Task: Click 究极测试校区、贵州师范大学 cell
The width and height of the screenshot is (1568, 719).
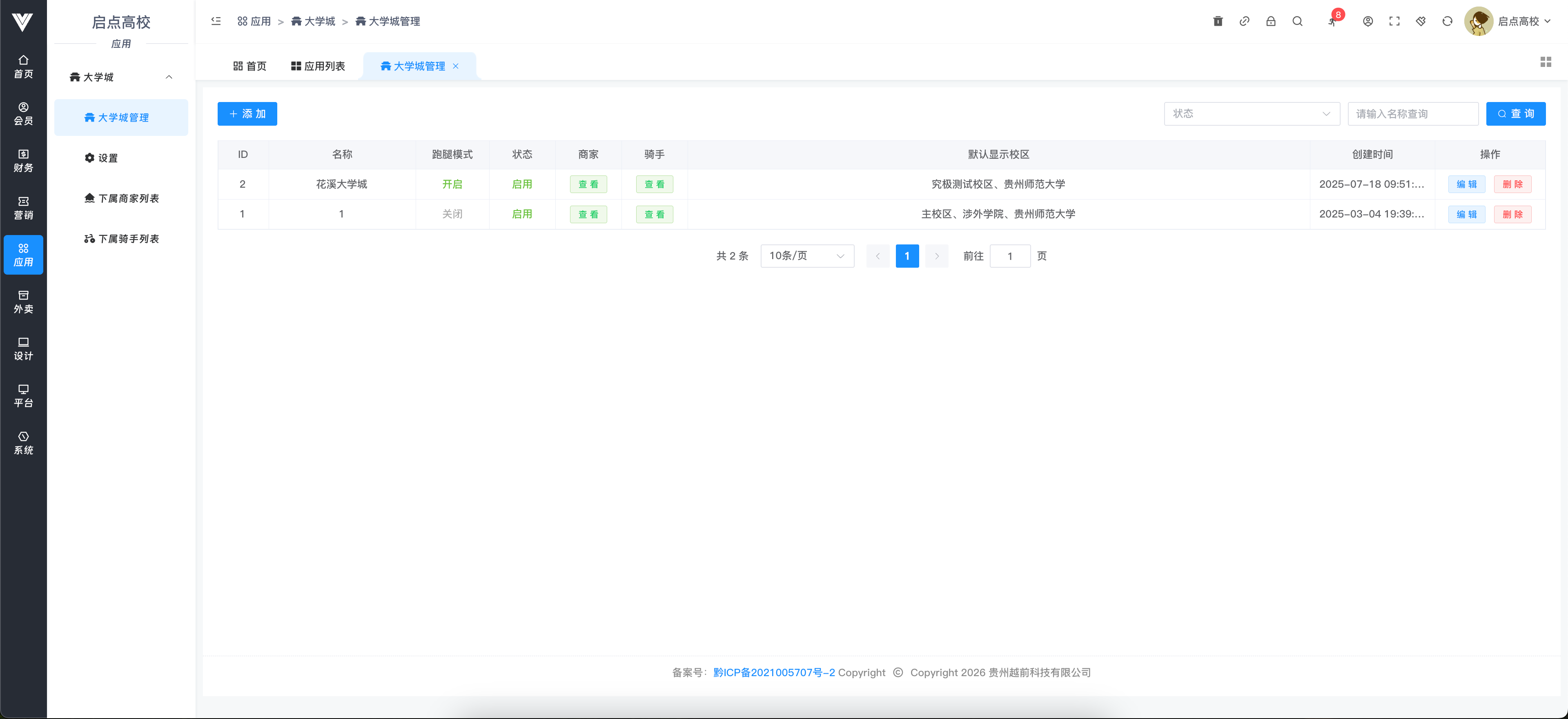Action: 998,184
